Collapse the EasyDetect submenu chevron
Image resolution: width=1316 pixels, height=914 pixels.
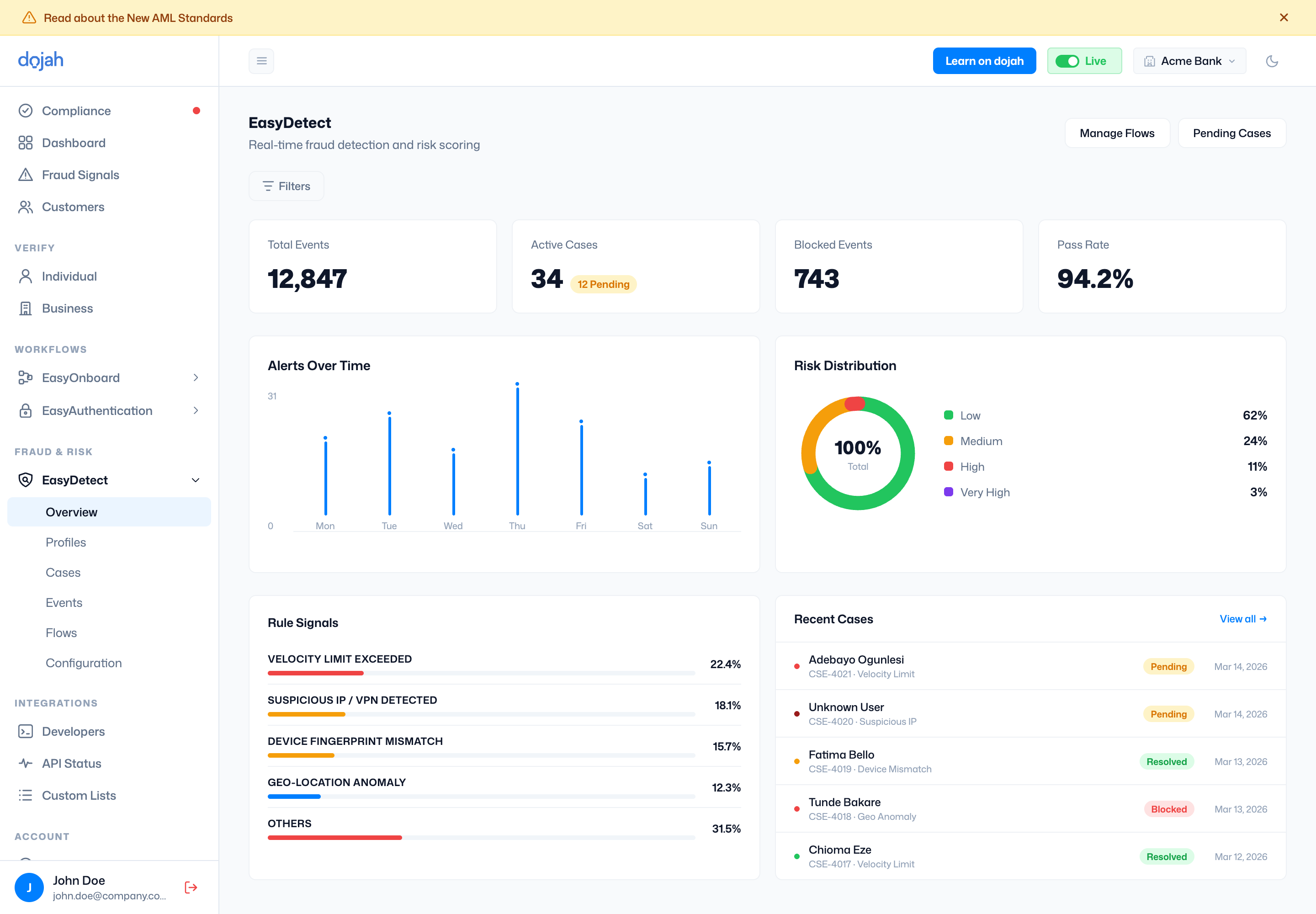tap(196, 480)
